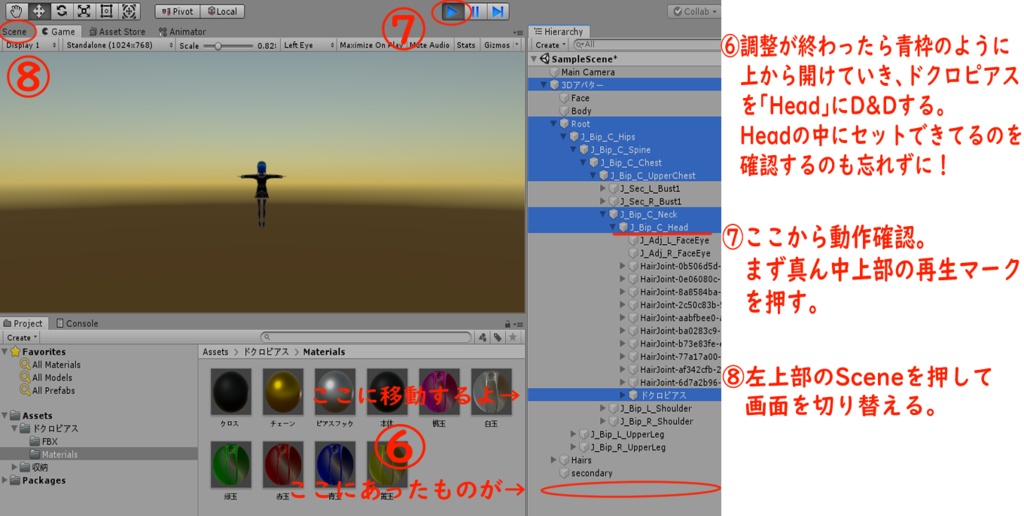This screenshot has height=516, width=1024.
Task: Toggle the Local handle rotation button
Action: click(222, 12)
